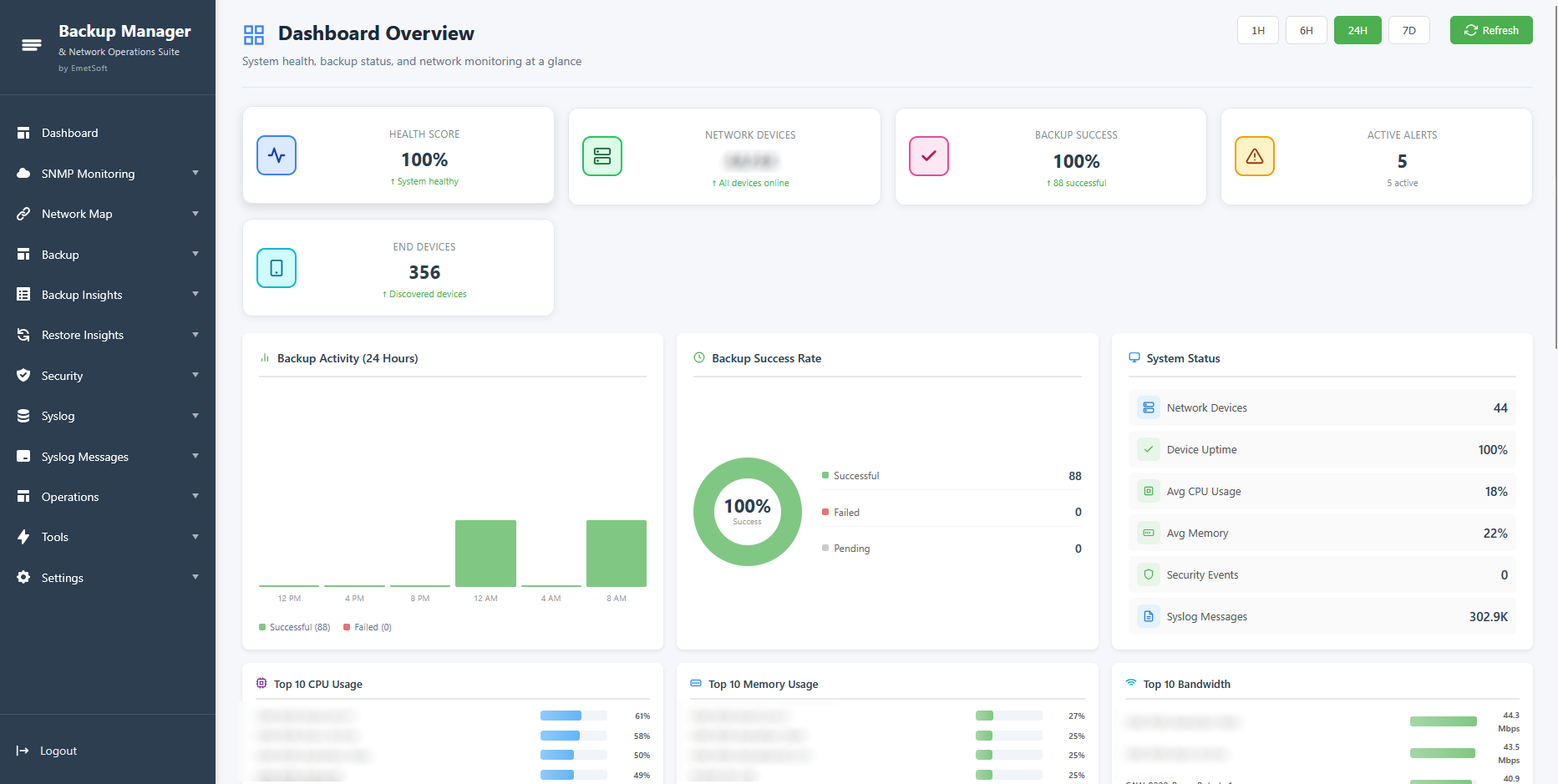Viewport: 1558px width, 784px height.
Task: Click the End Devices tablet icon
Action: [x=277, y=268]
